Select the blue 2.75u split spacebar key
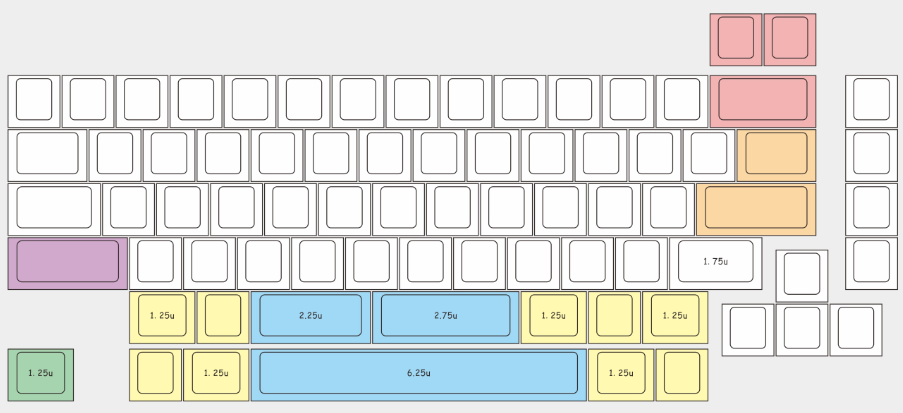 [x=446, y=317]
